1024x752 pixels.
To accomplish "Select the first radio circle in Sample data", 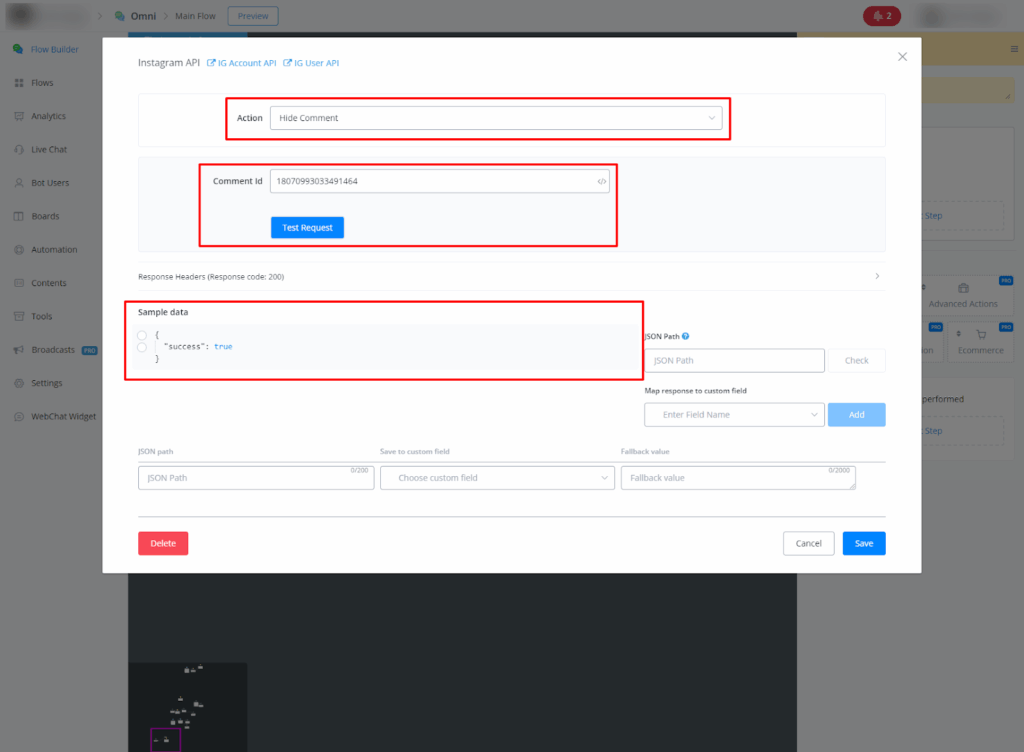I will (142, 334).
